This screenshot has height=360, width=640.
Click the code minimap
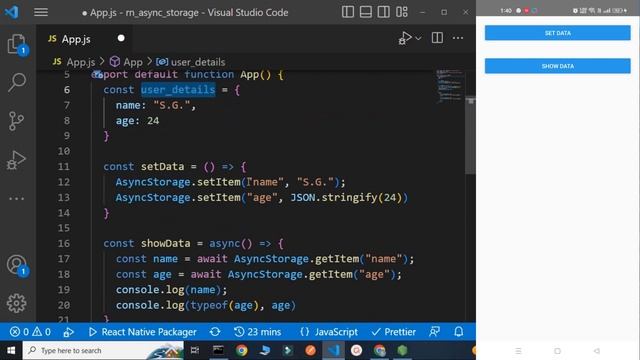[450, 86]
